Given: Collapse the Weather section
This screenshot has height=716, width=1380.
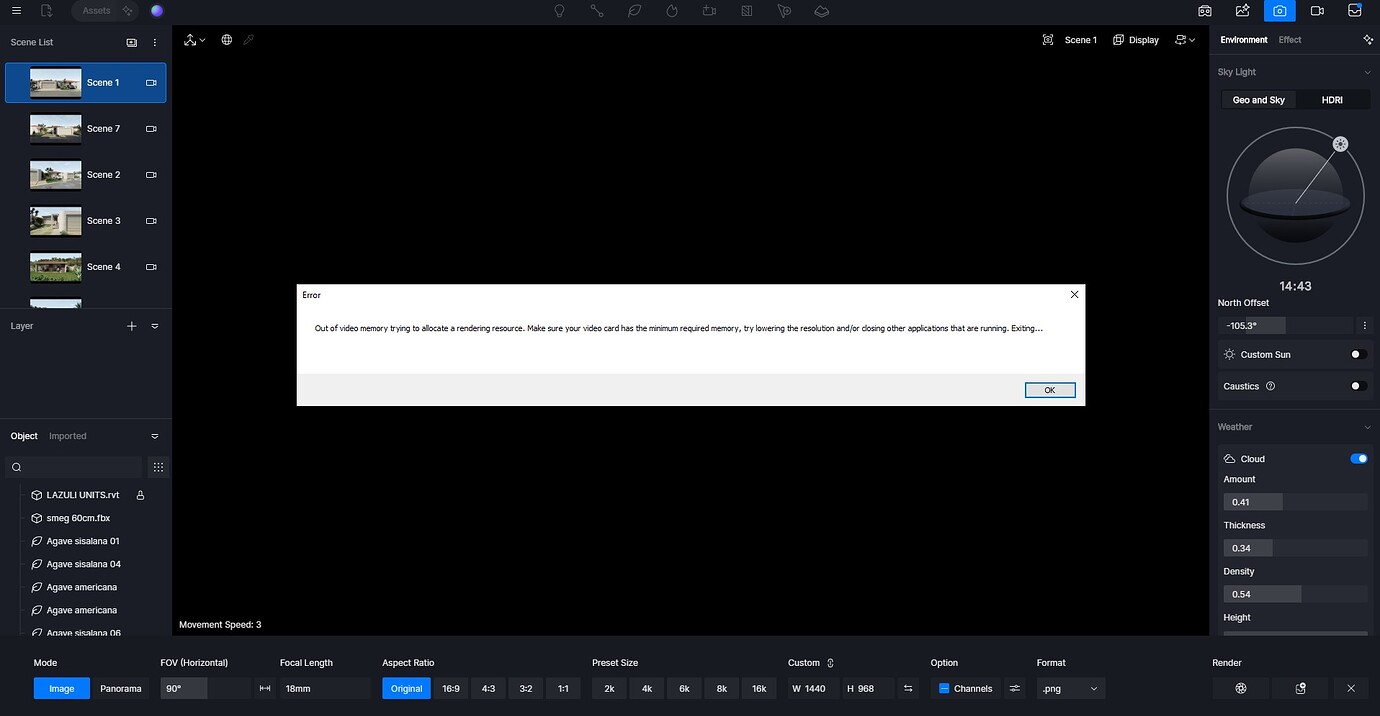Looking at the screenshot, I should (1367, 427).
